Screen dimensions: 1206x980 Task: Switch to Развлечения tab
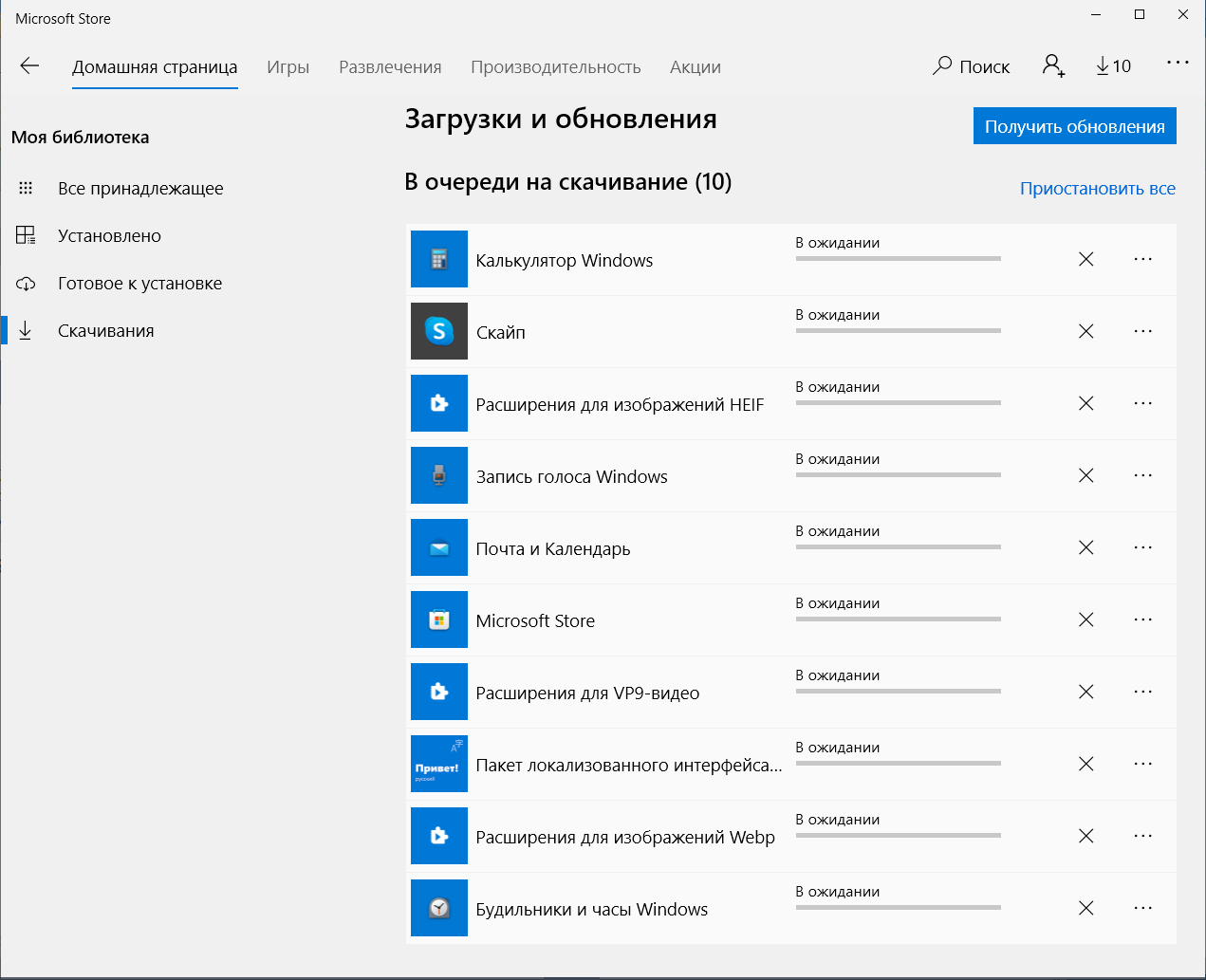pyautogui.click(x=390, y=67)
